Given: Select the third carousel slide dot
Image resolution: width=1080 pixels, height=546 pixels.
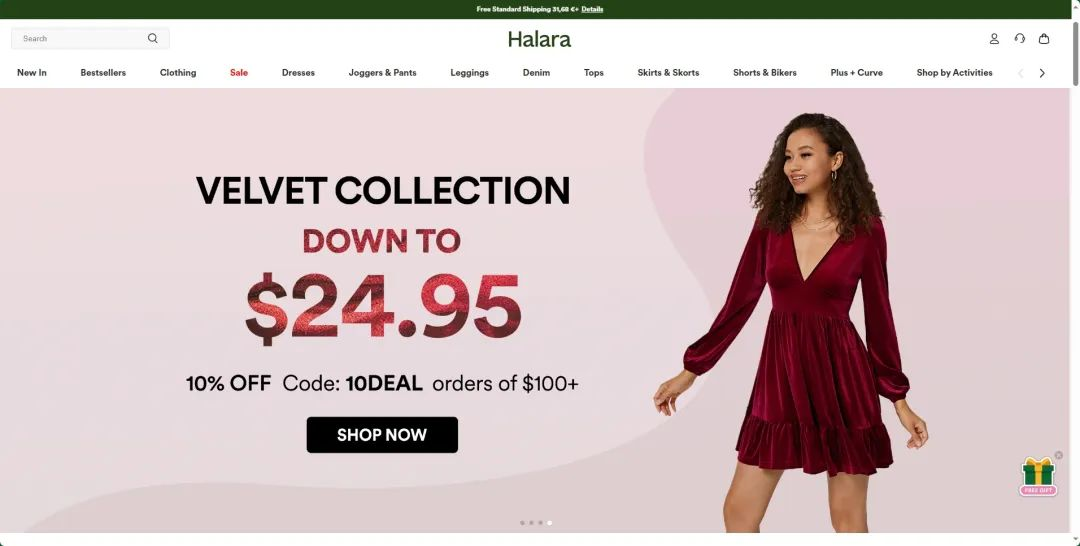Looking at the screenshot, I should 540,523.
